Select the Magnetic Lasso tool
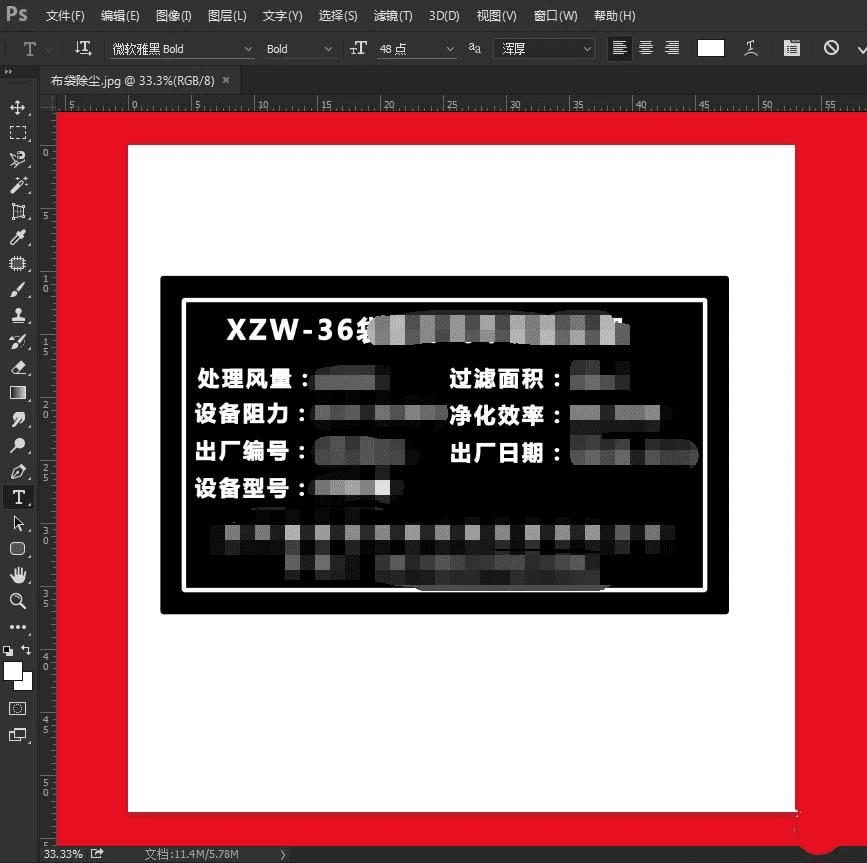This screenshot has width=867, height=863. (x=18, y=159)
